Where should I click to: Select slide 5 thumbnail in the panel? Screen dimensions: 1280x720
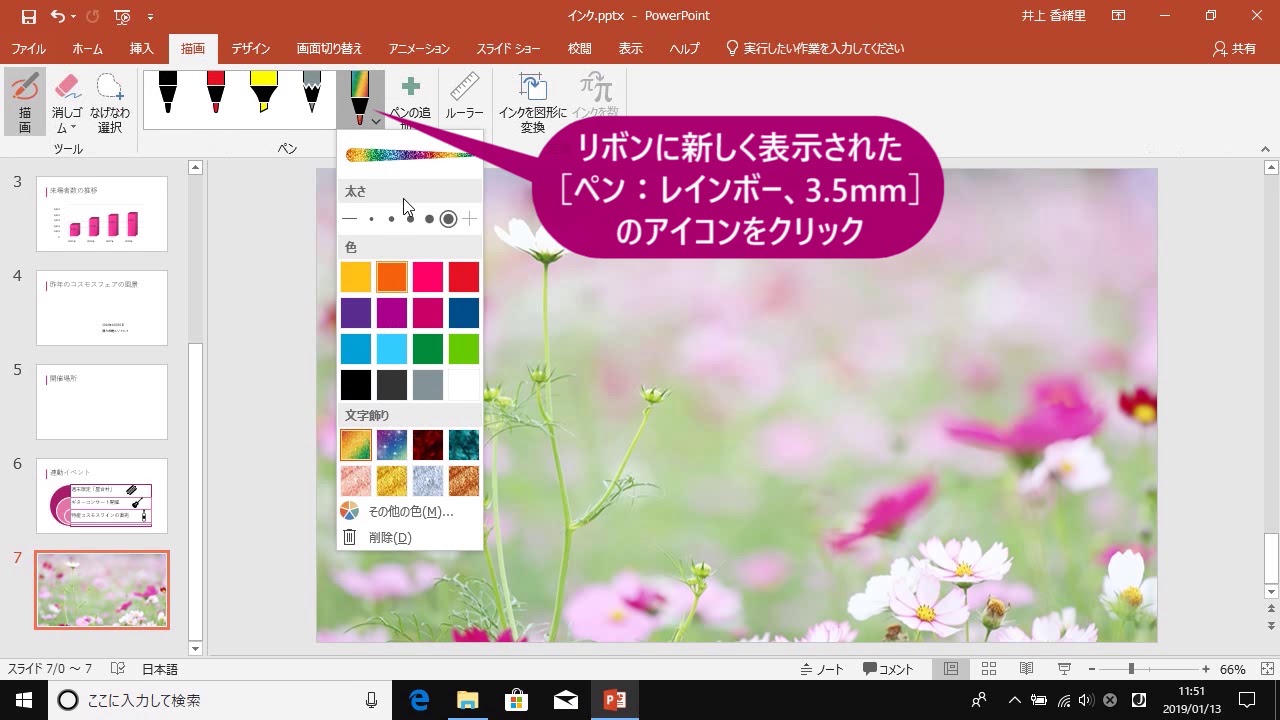(x=101, y=402)
